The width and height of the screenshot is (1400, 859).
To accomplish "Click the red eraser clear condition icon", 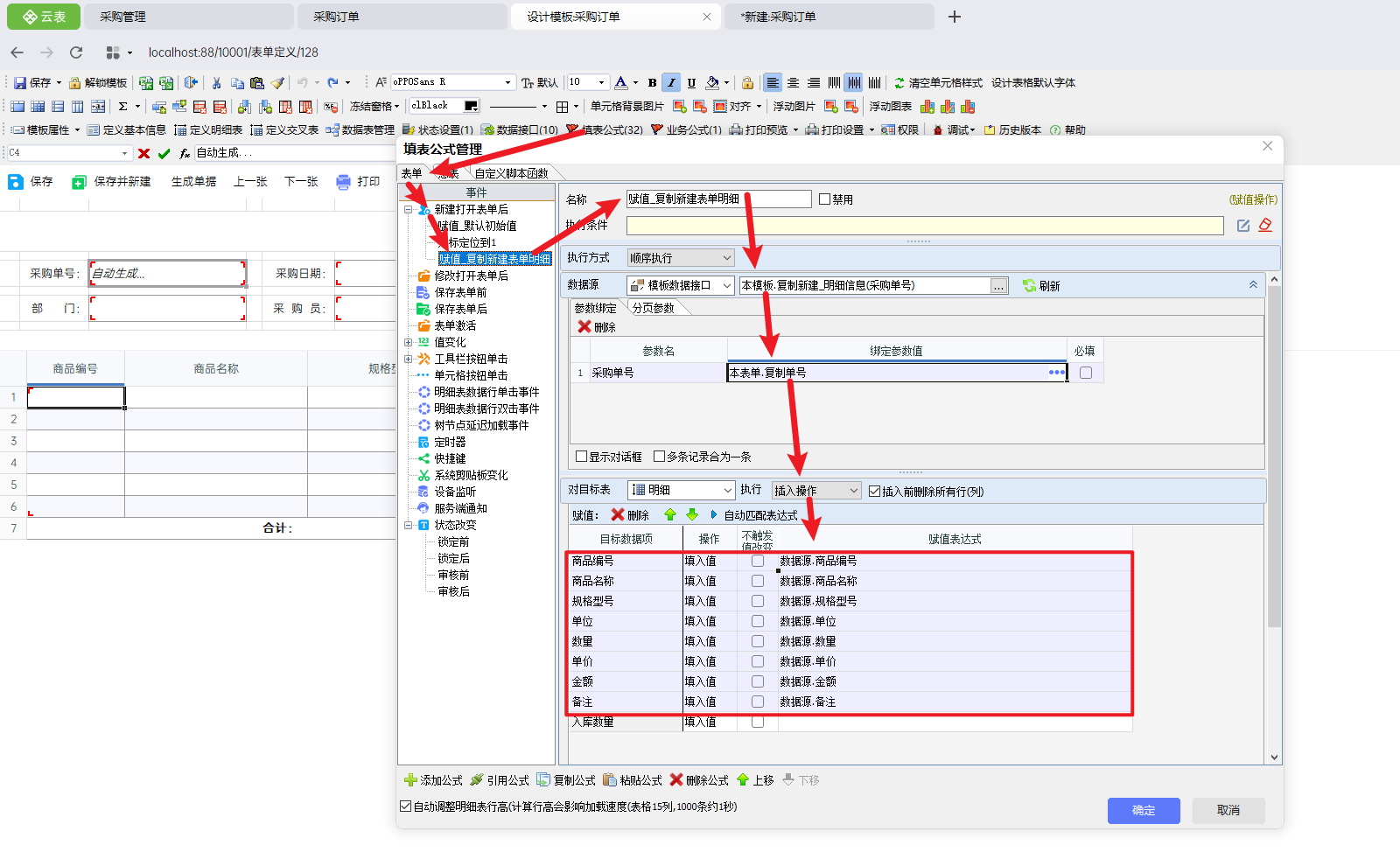I will click(x=1265, y=226).
